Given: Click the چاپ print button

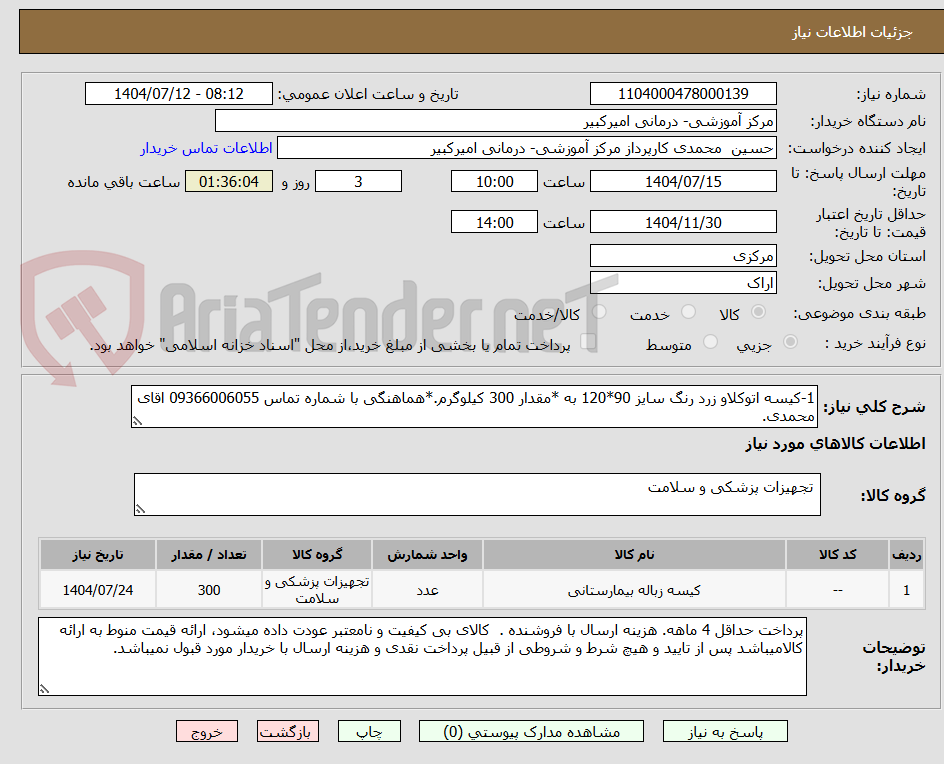Looking at the screenshot, I should pyautogui.click(x=369, y=731).
